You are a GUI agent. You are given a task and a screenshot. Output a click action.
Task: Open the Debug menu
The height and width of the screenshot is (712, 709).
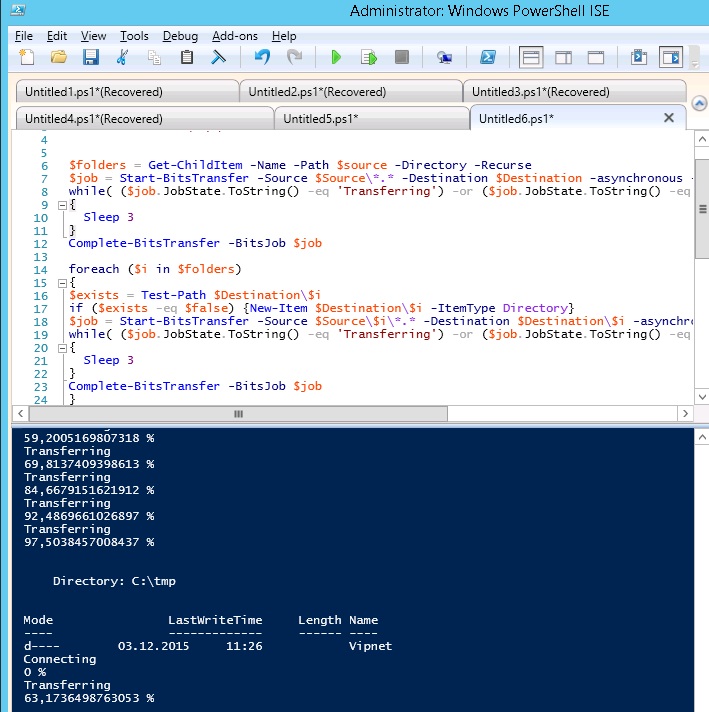tap(180, 36)
